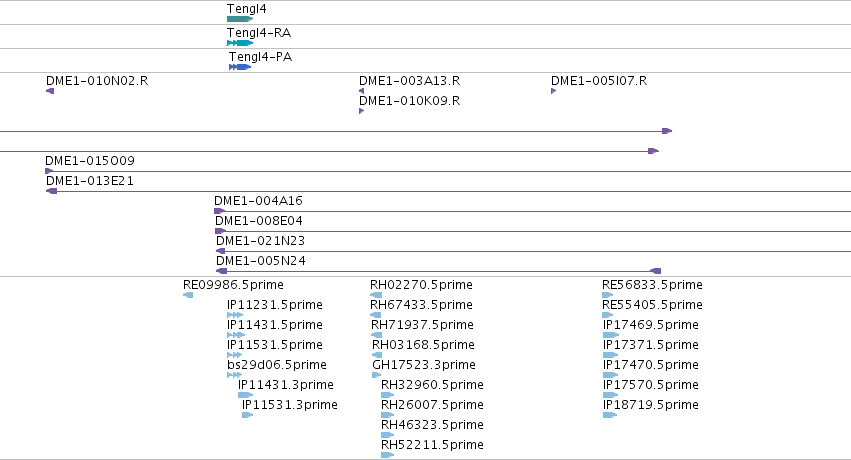Click the RH26007.5prime EST glyph
This screenshot has width=851, height=460.
(x=388, y=415)
